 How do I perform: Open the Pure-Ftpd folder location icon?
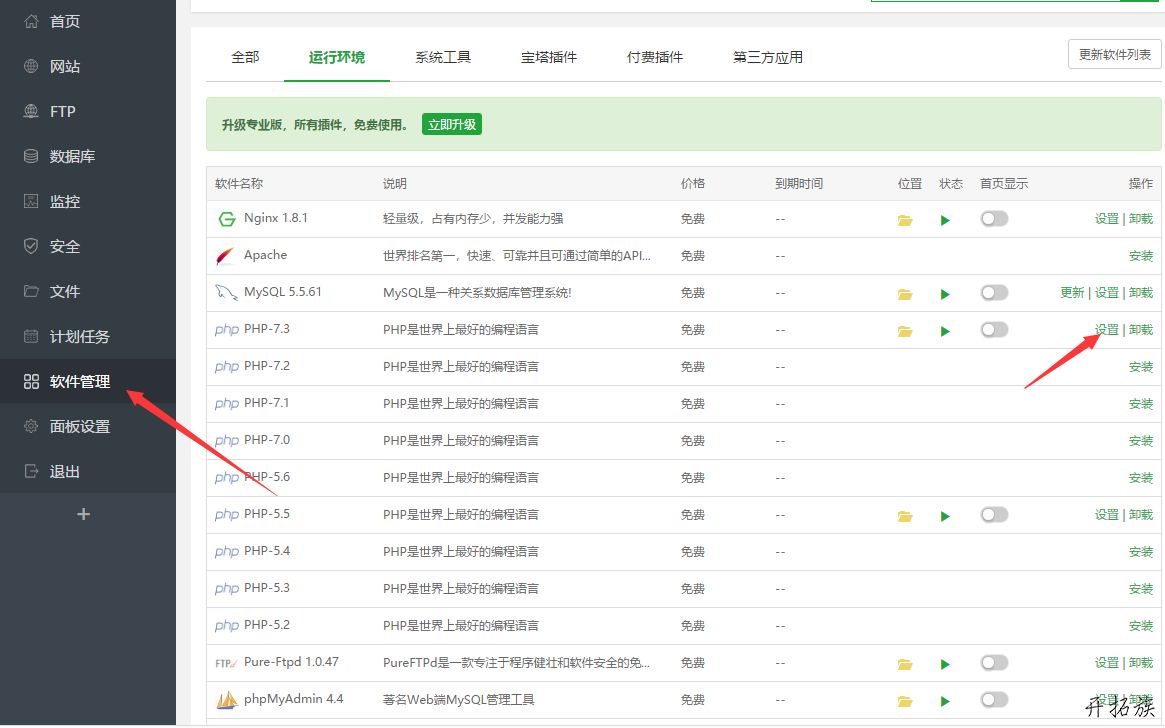point(905,664)
